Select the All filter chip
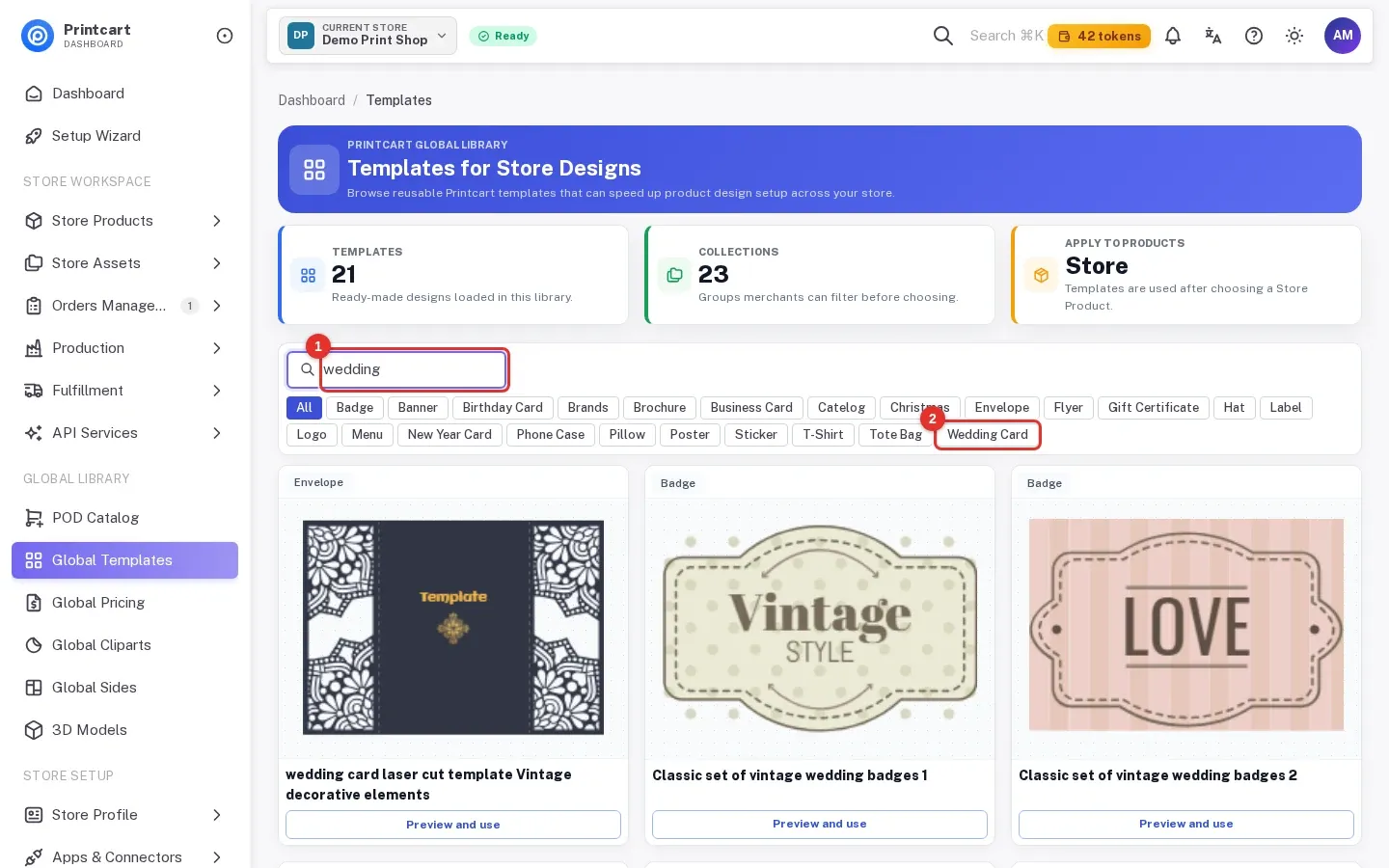The image size is (1389, 868). point(304,408)
